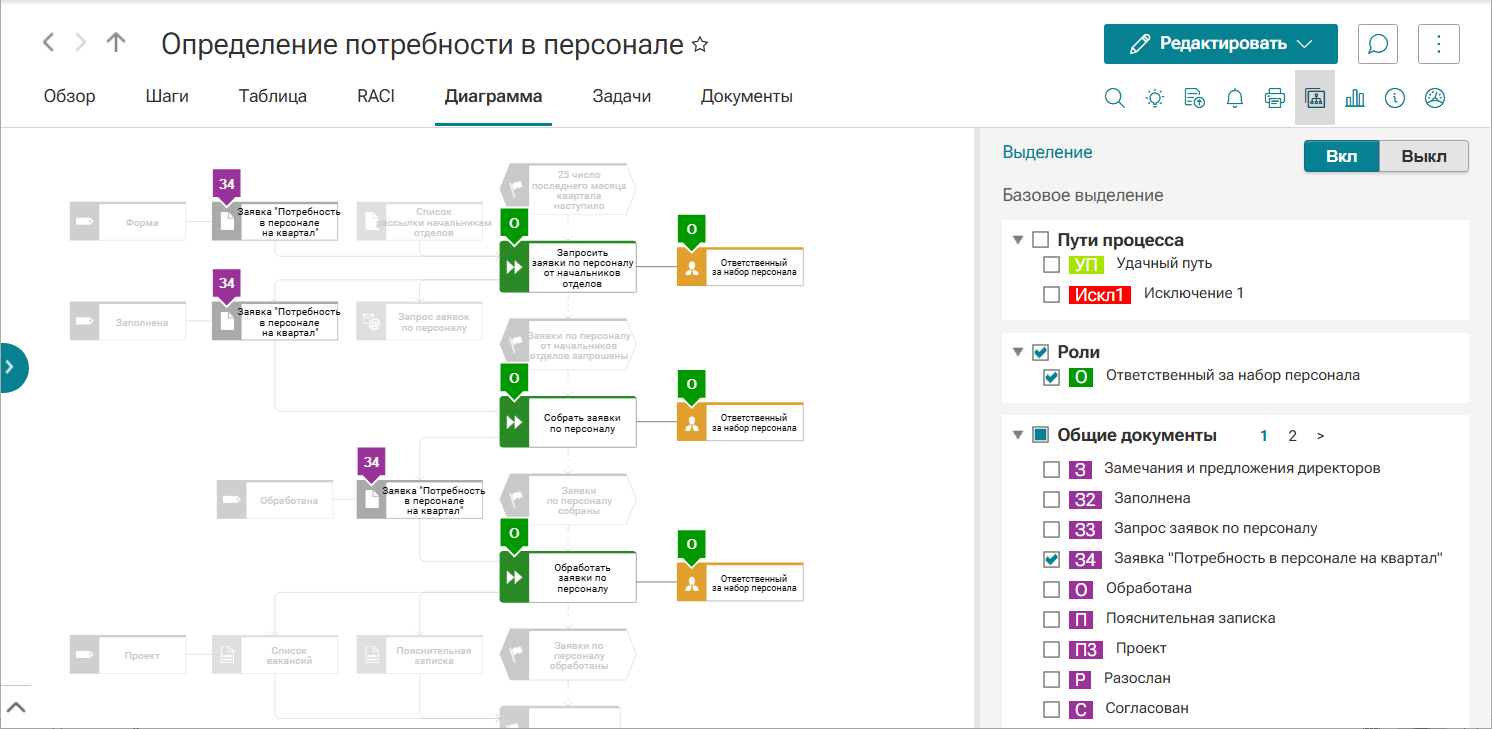Click the next page arrow in Общие документы
Screen dimensions: 1492x729
pos(1320,436)
